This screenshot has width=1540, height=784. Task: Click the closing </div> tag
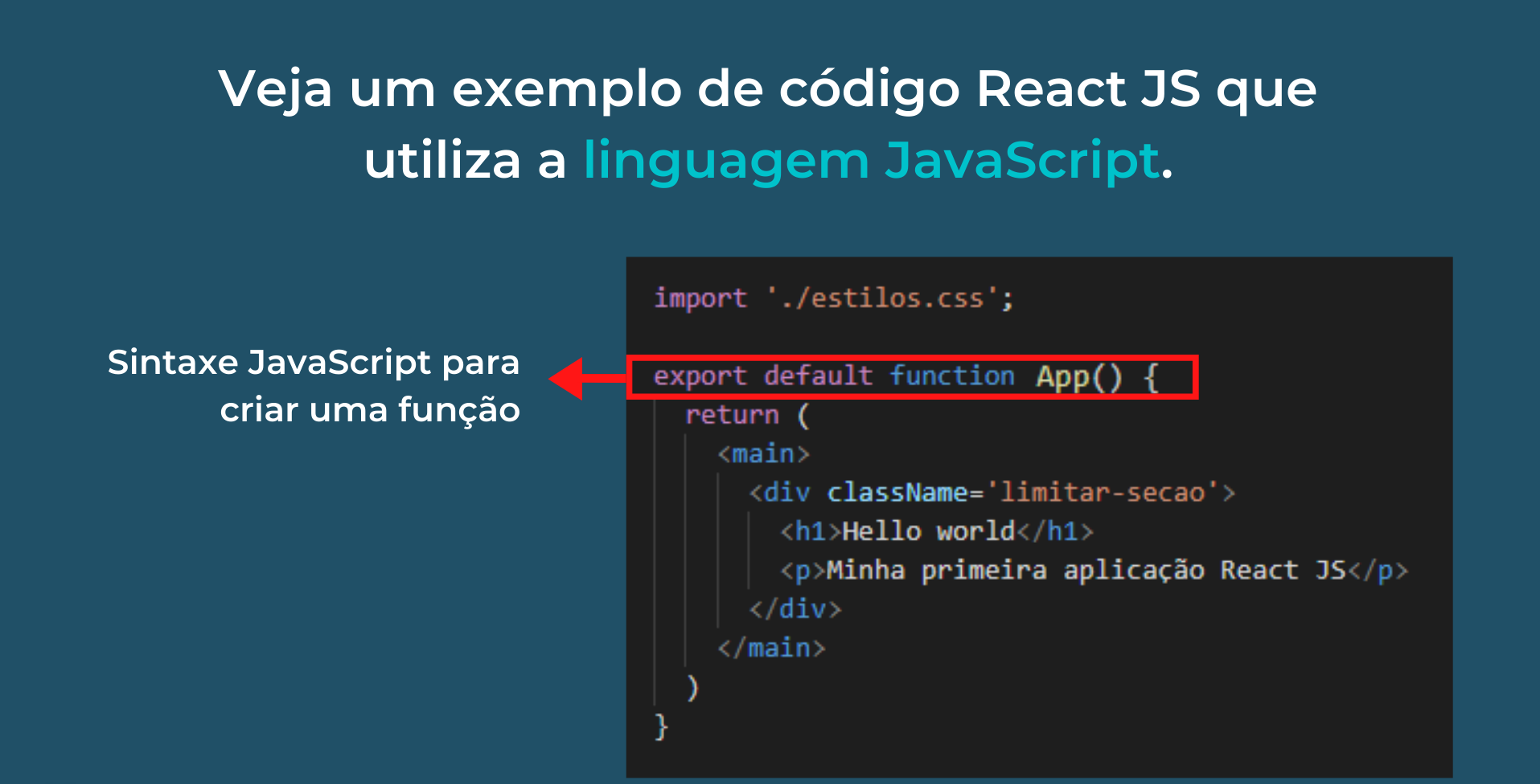point(795,609)
